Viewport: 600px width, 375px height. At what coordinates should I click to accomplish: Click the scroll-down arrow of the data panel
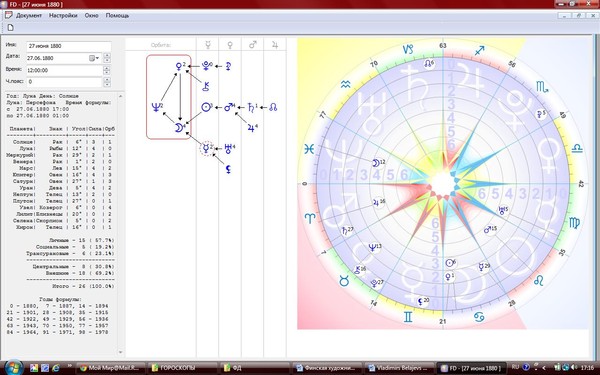[x=121, y=352]
